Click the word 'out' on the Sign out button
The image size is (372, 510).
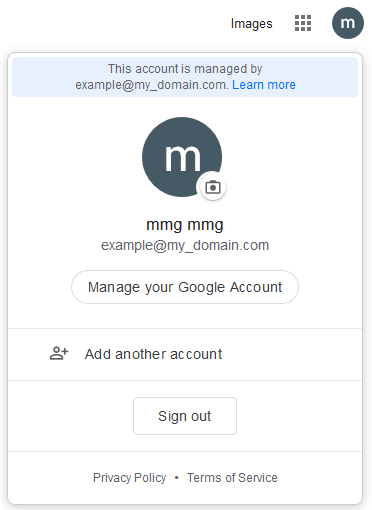pyautogui.click(x=201, y=416)
